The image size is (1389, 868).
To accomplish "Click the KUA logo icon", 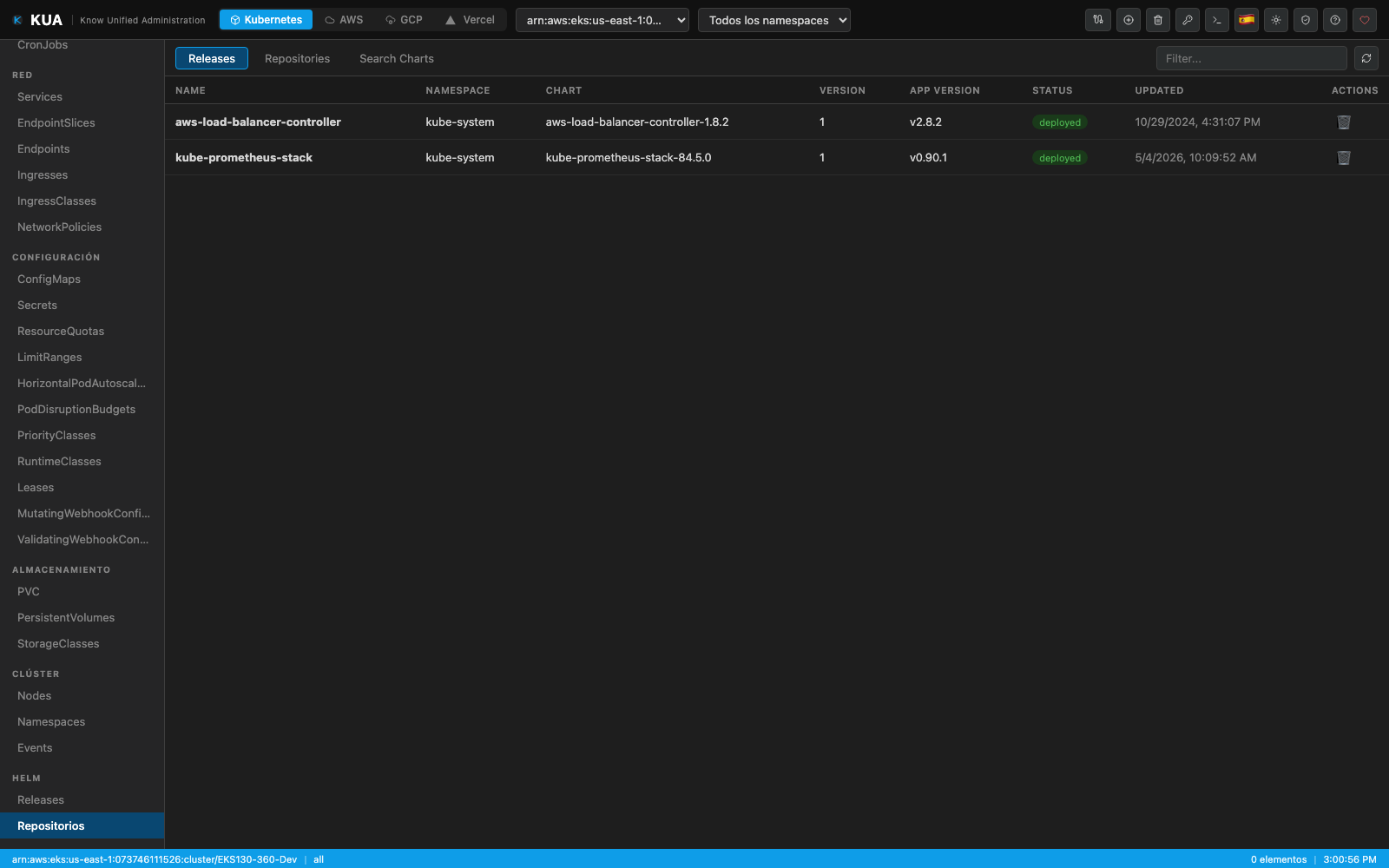I will pyautogui.click(x=17, y=20).
